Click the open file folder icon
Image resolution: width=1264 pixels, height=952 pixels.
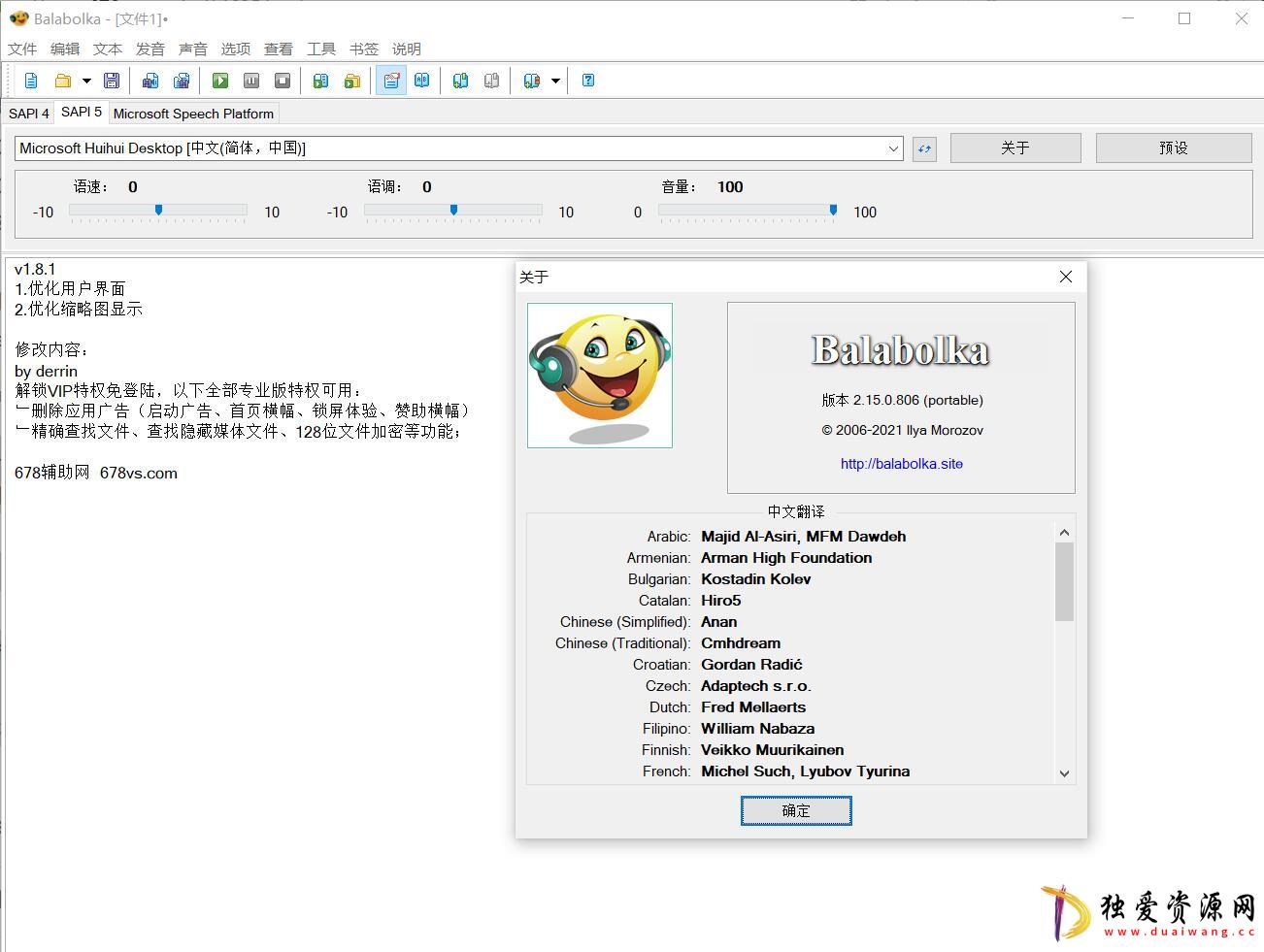click(x=63, y=81)
